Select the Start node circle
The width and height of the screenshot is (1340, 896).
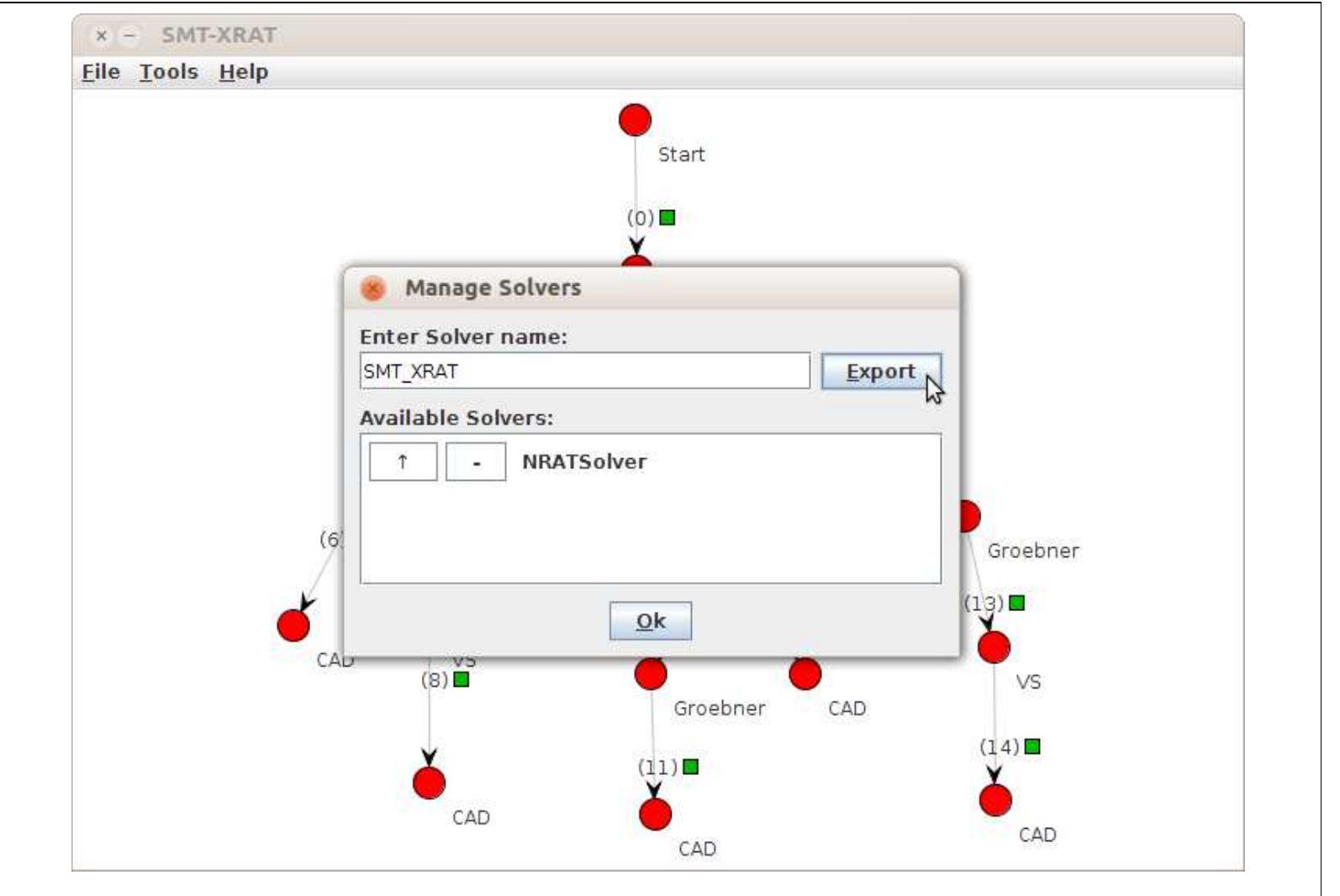click(x=635, y=120)
